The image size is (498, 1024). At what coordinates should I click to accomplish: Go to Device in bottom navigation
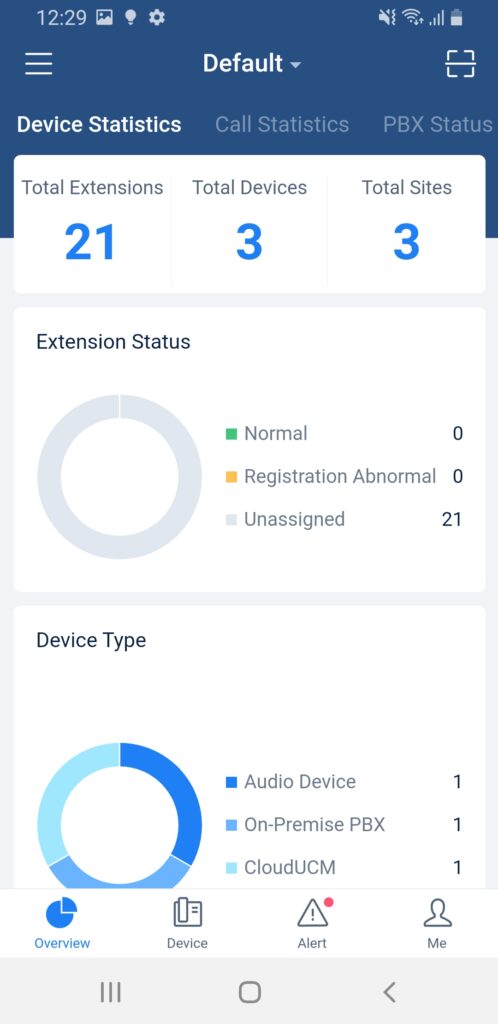click(187, 923)
